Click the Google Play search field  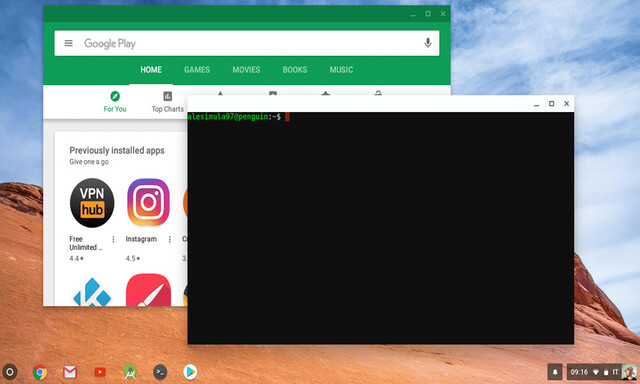pyautogui.click(x=247, y=43)
